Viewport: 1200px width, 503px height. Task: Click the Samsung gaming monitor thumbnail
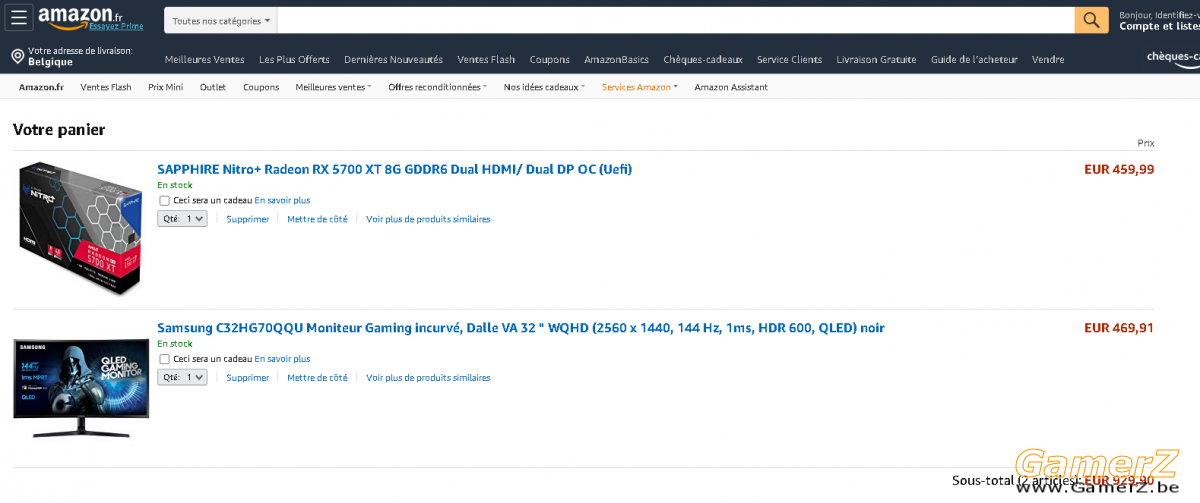pos(80,388)
